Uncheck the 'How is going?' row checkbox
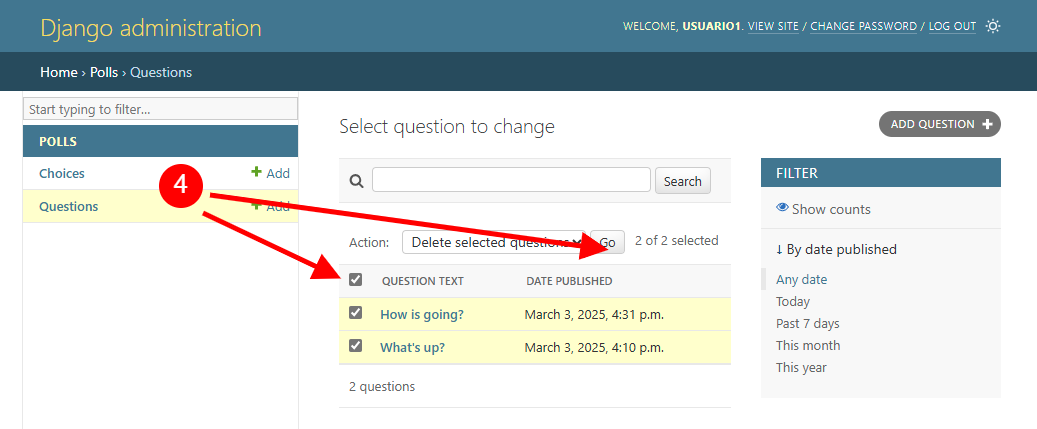 pos(356,313)
